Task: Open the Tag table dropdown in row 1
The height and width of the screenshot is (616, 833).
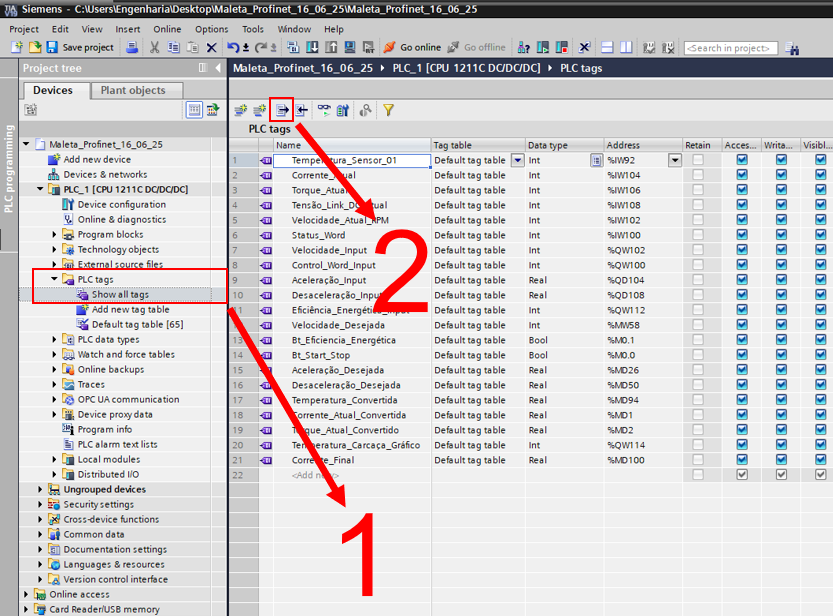Action: click(517, 160)
